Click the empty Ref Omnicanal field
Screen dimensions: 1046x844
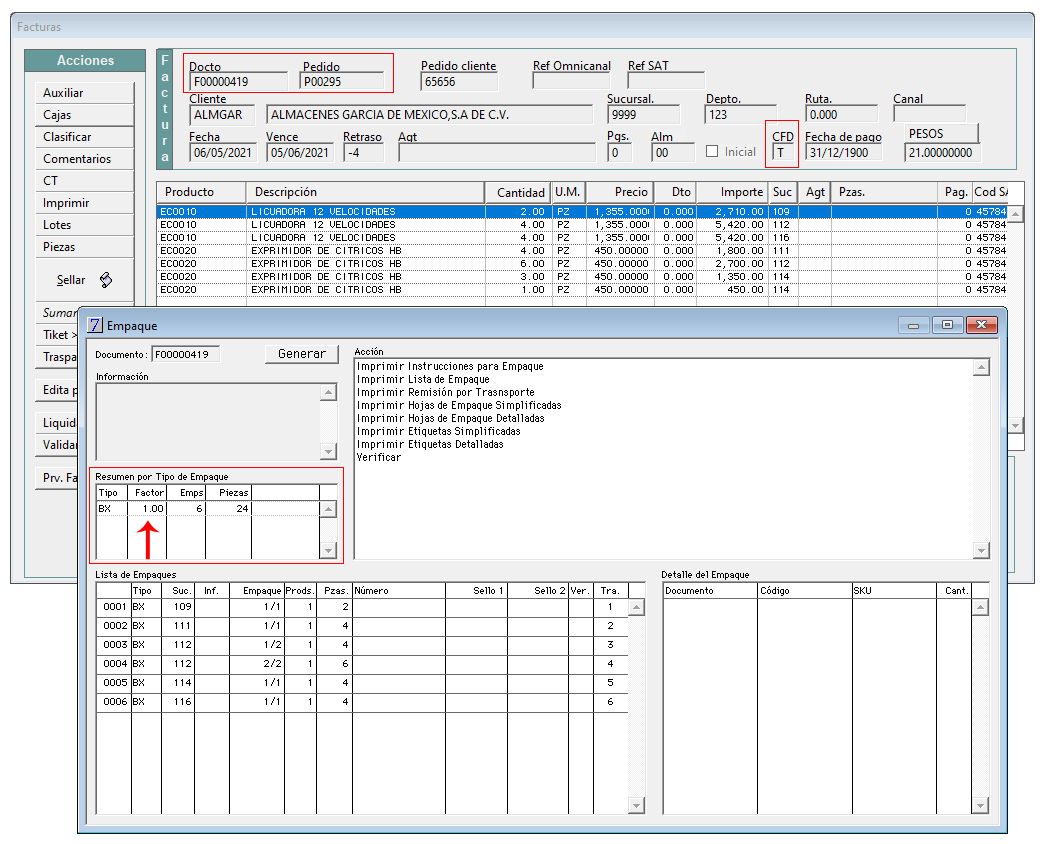coord(571,81)
